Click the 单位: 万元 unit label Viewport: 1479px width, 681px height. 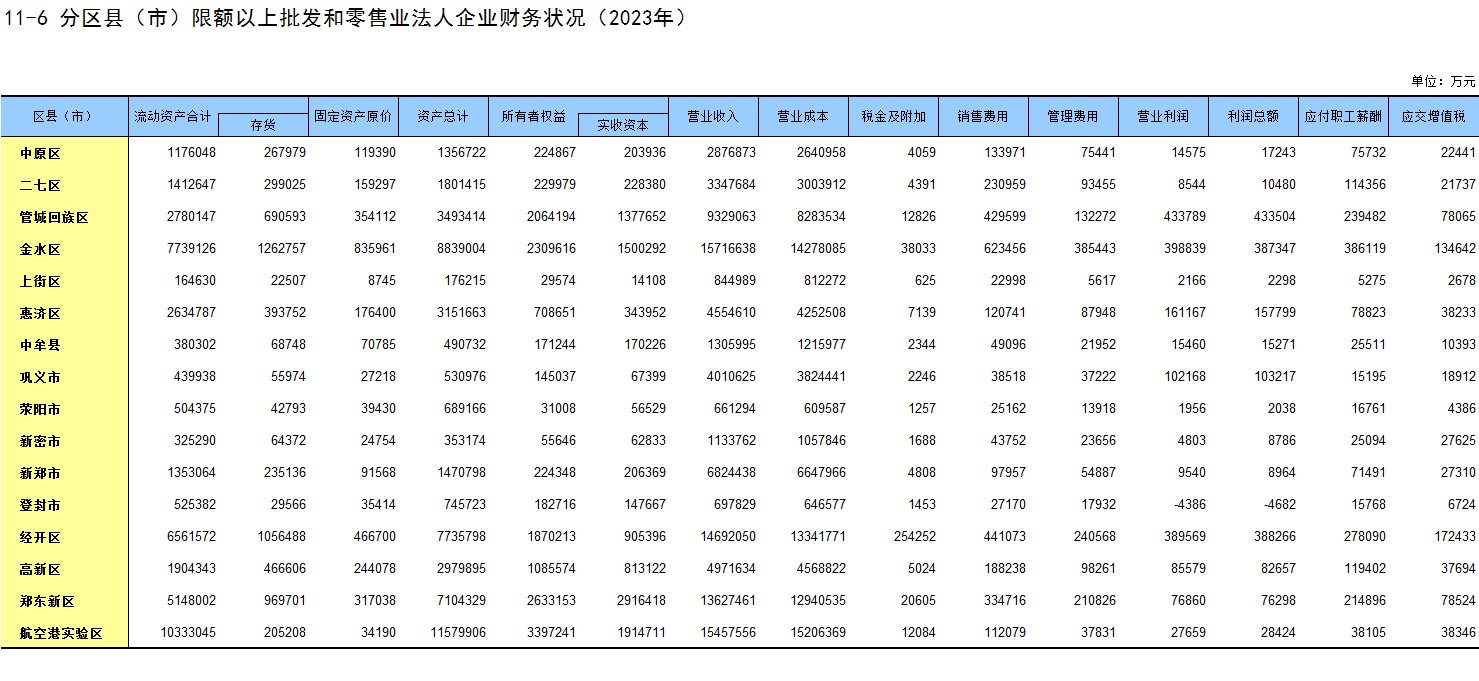pyautogui.click(x=1442, y=81)
